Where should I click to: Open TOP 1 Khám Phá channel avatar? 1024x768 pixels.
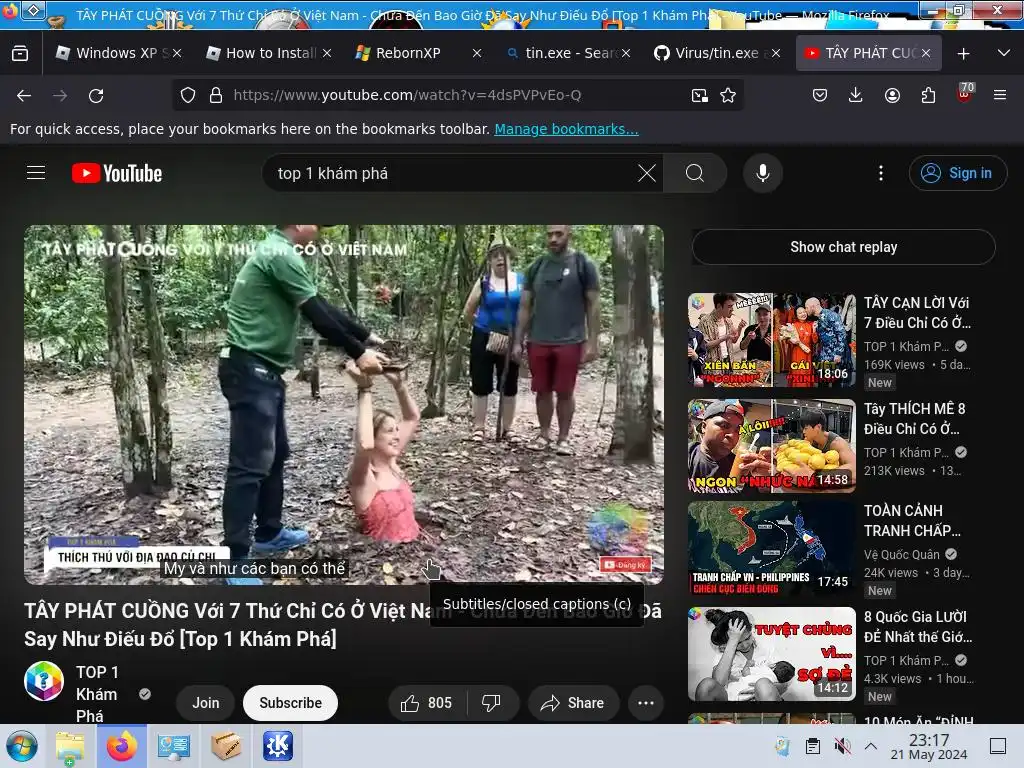pos(44,681)
